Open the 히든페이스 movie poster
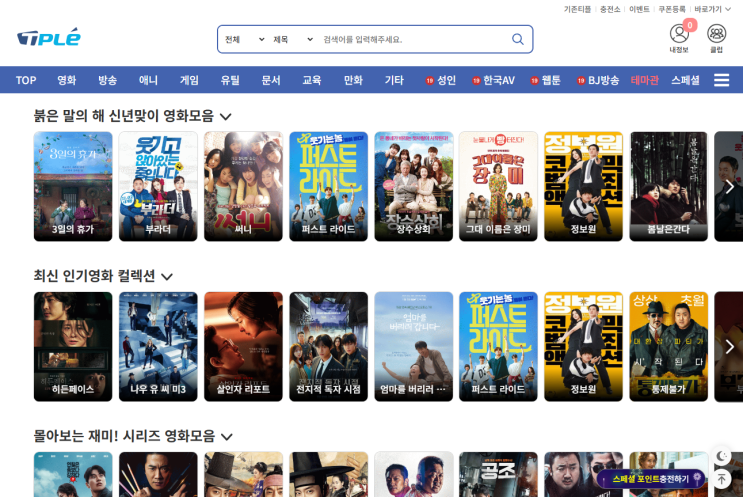743x497 pixels. pos(73,347)
